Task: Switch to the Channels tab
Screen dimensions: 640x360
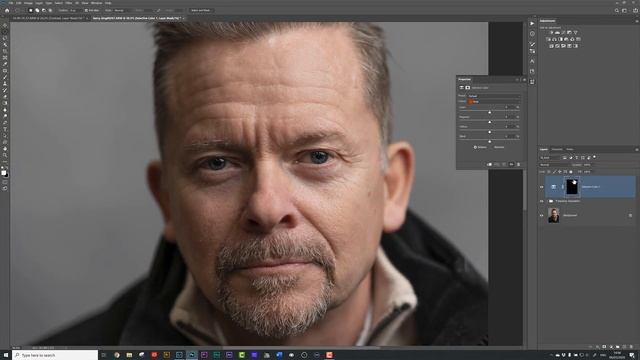Action: [x=557, y=149]
